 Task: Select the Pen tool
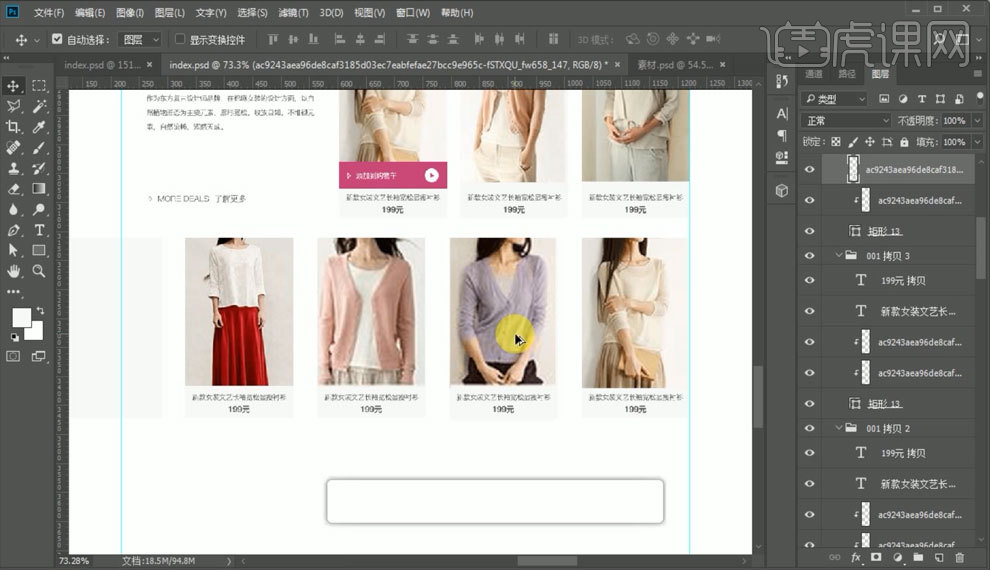tap(13, 230)
